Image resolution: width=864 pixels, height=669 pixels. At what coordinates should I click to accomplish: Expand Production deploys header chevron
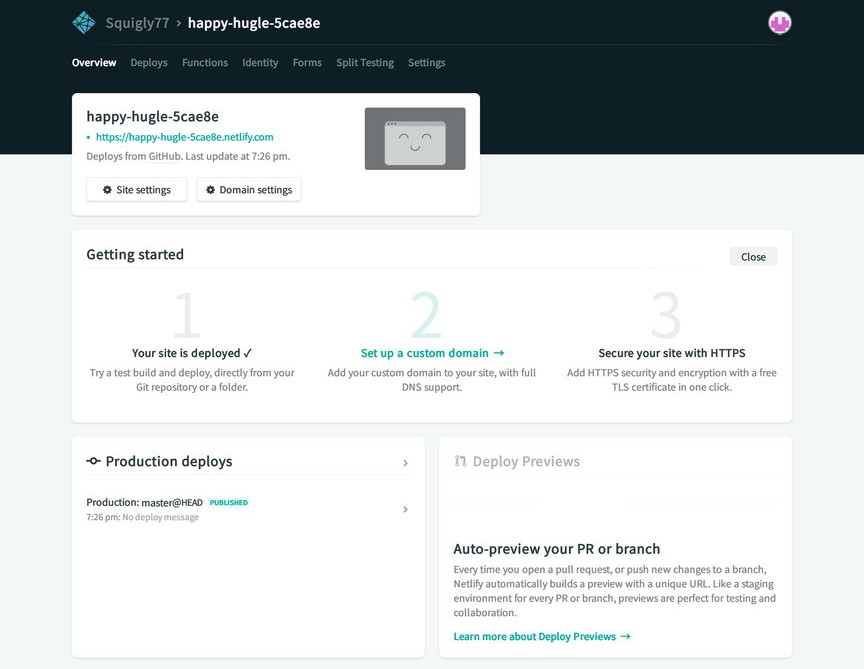tap(405, 463)
